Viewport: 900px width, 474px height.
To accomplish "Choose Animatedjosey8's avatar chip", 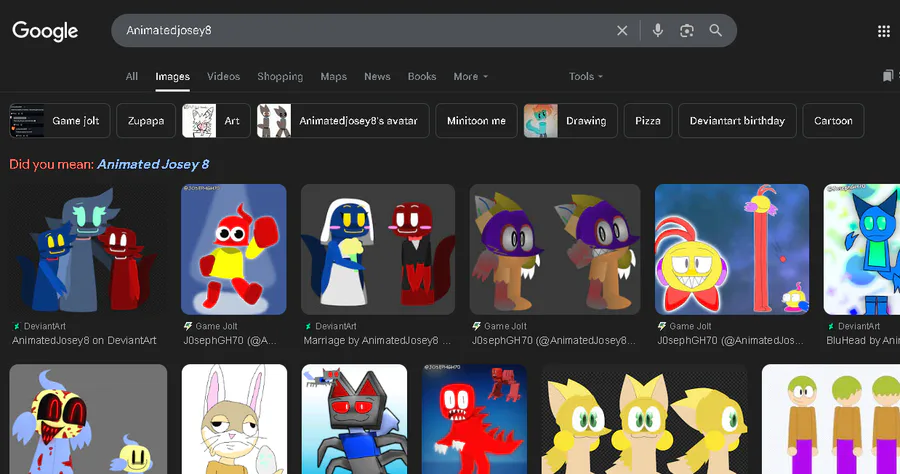I will coord(343,121).
